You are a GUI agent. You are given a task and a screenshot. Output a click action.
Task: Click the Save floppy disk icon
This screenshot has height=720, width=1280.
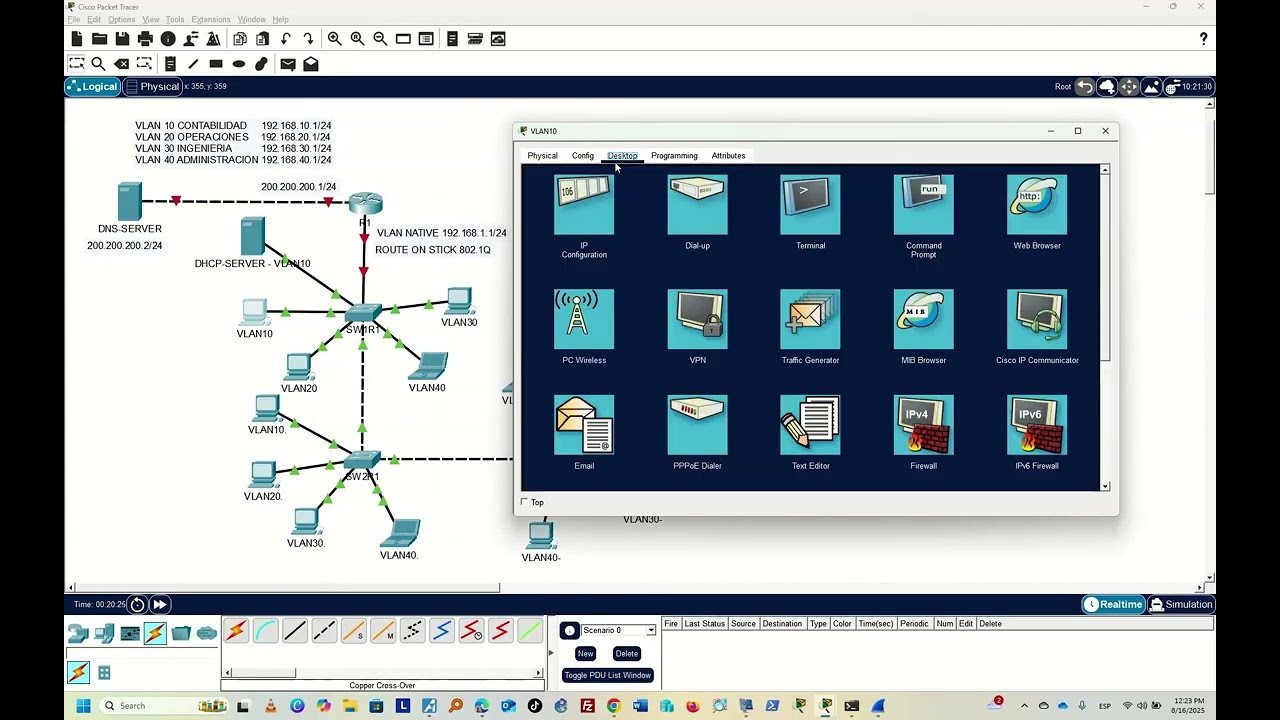(122, 39)
